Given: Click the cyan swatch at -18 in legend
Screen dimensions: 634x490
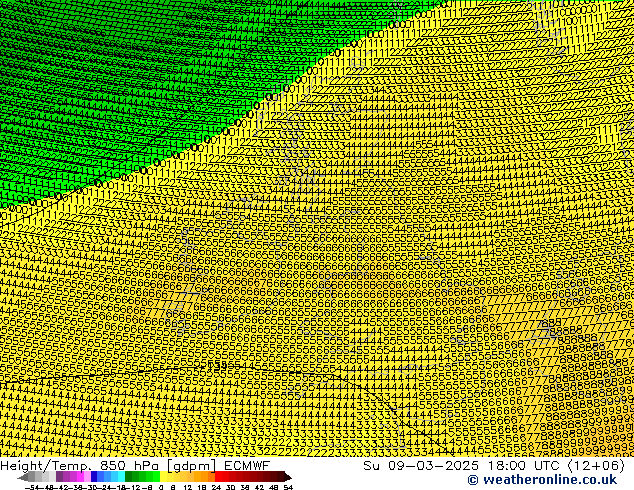Looking at the screenshot, I should pyautogui.click(x=121, y=476).
